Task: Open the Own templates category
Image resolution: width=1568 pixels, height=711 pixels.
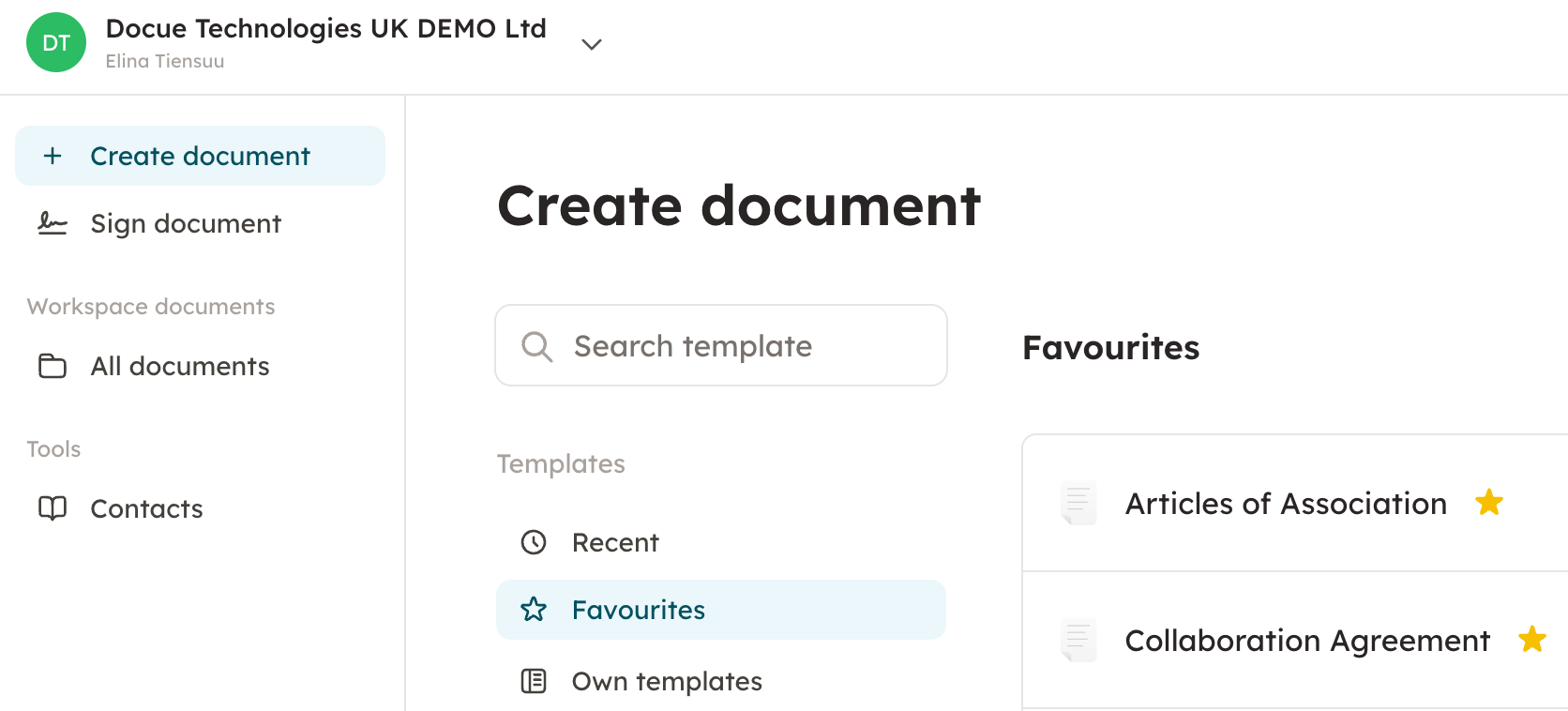Action: point(666,681)
